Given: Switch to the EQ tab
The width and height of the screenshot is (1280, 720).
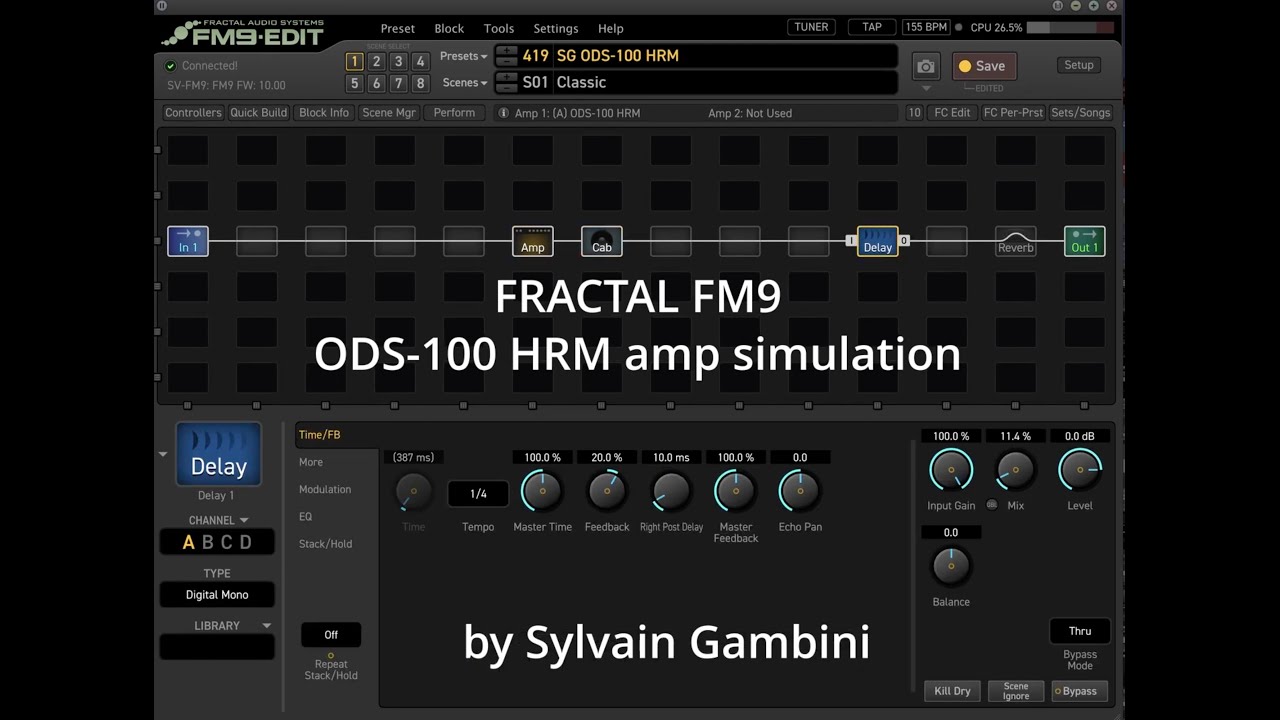Looking at the screenshot, I should [305, 516].
